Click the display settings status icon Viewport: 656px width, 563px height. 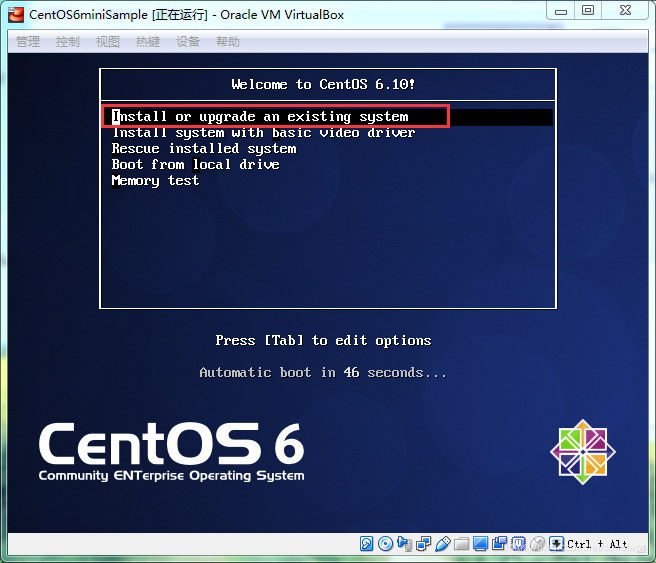click(x=480, y=543)
